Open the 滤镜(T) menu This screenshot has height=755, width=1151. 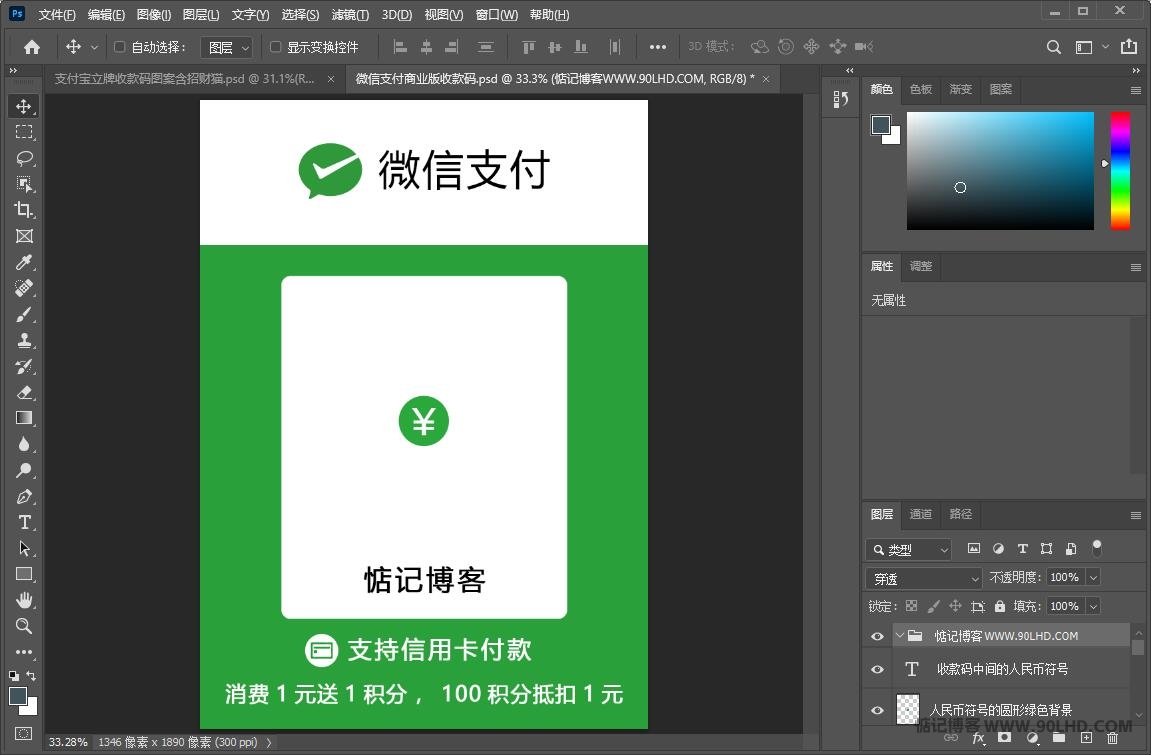(350, 15)
